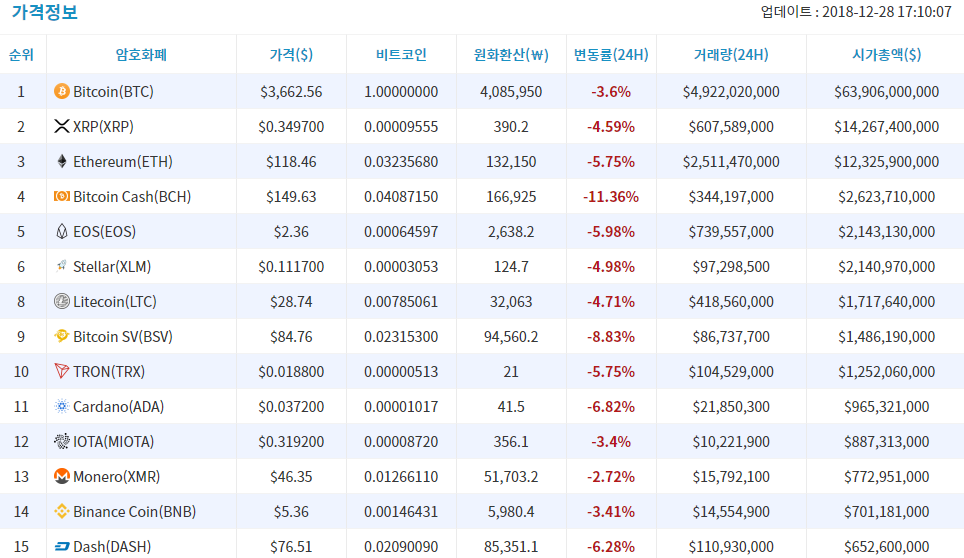The image size is (964, 558).
Task: Select EOS volume $739,557,000
Action: tap(731, 232)
